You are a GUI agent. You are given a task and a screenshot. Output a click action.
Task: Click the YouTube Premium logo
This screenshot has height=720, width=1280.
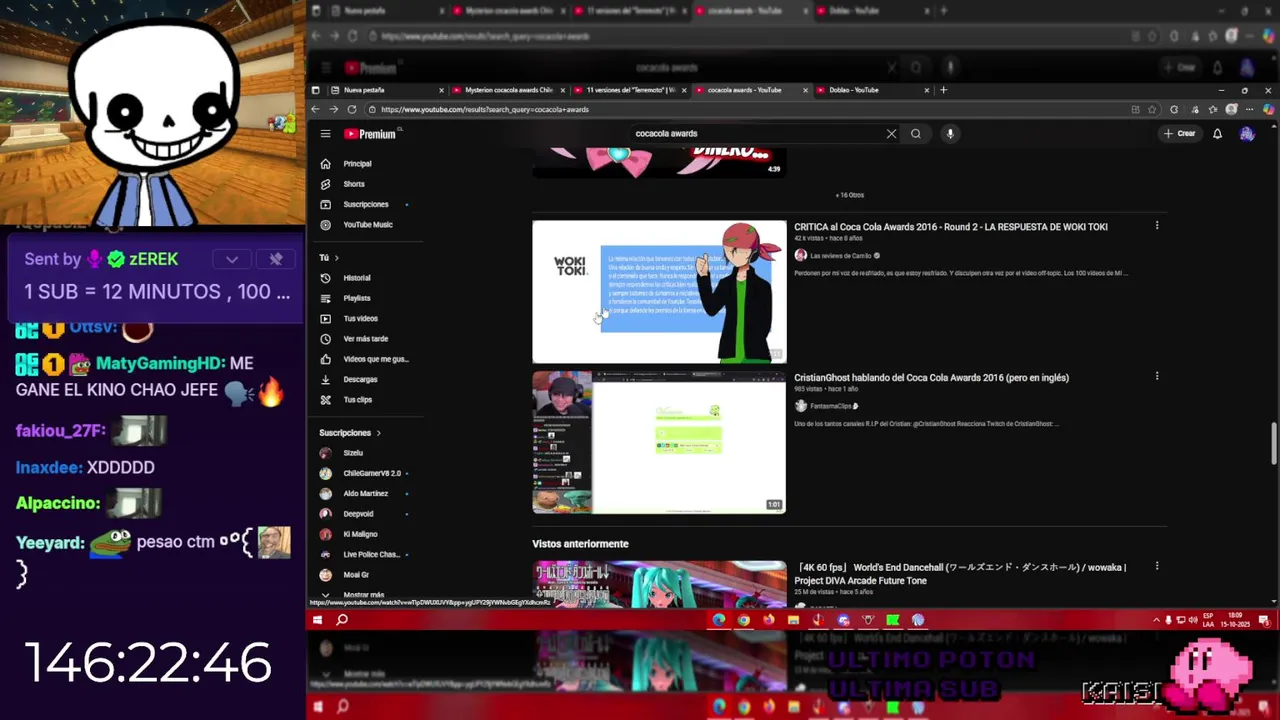pyautogui.click(x=370, y=134)
